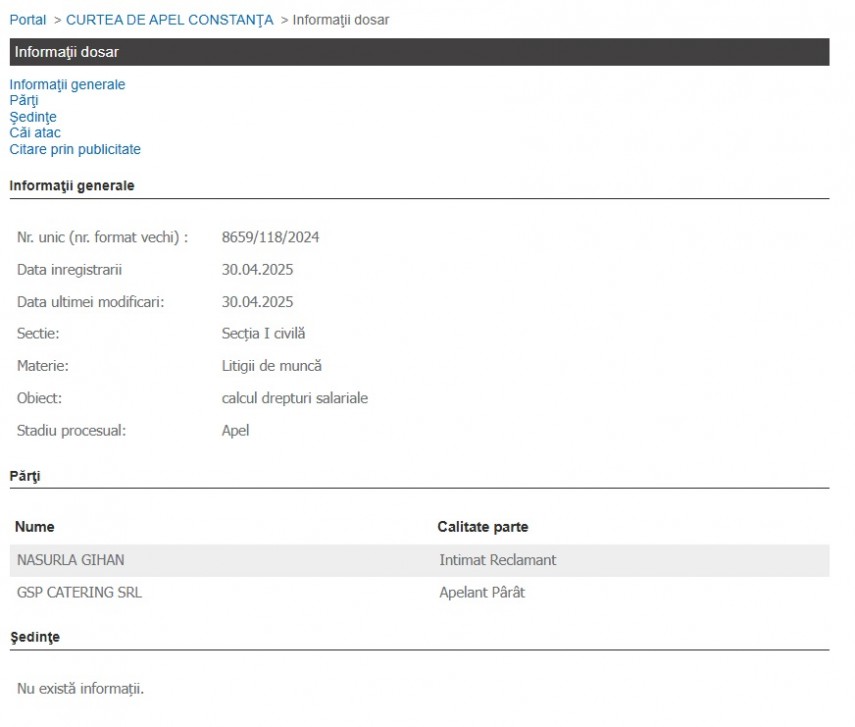Select 'Secția I civilă' value
The image size is (855, 727).
point(263,334)
